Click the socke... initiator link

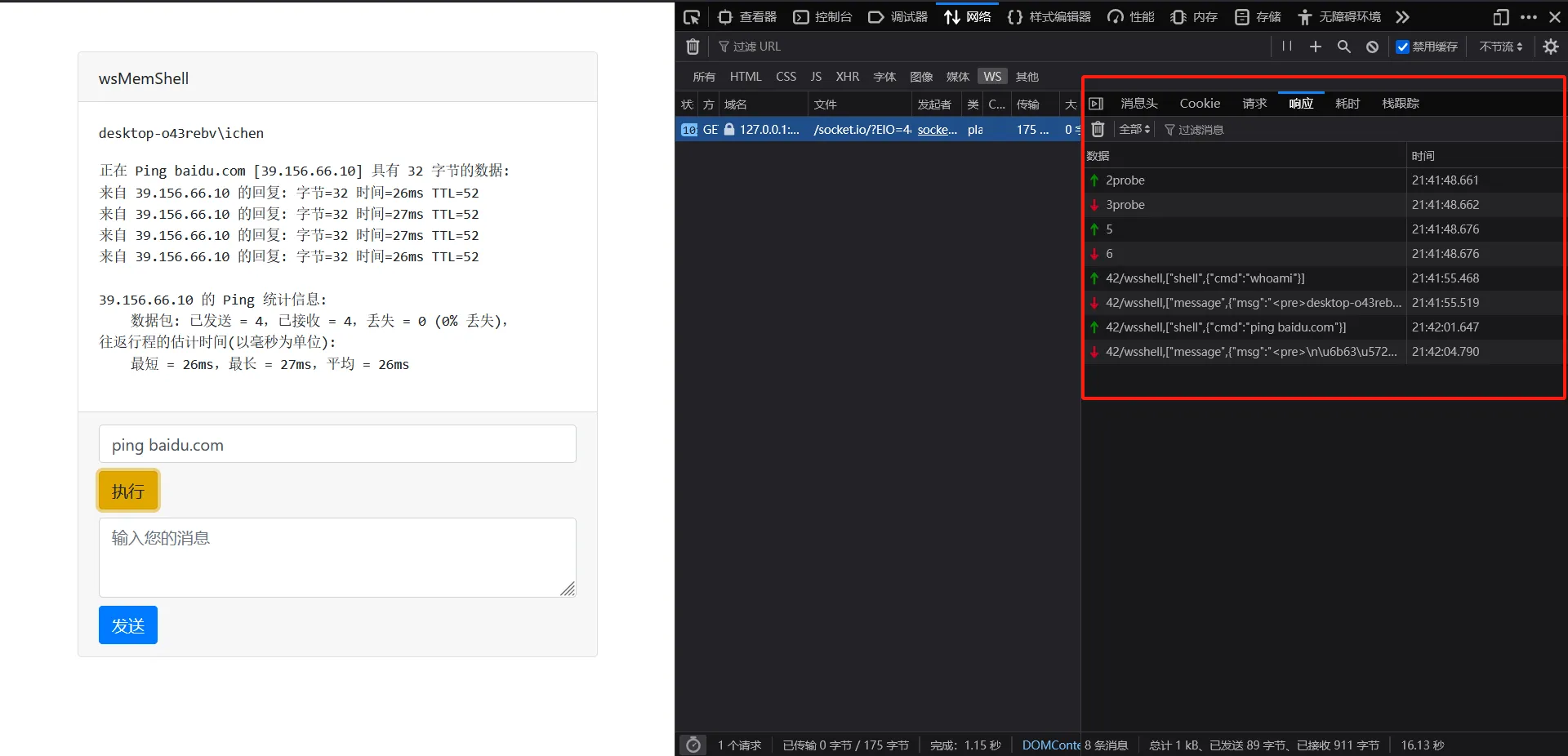click(x=937, y=130)
